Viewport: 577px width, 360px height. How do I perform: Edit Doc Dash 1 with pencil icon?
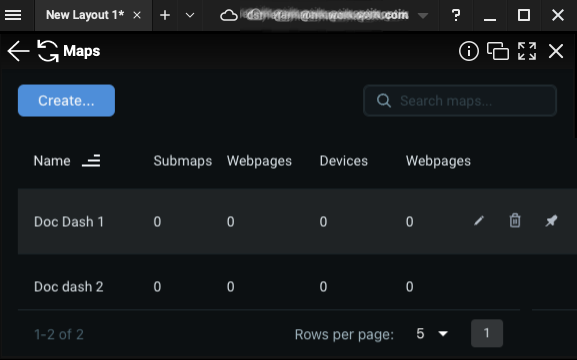[479, 221]
